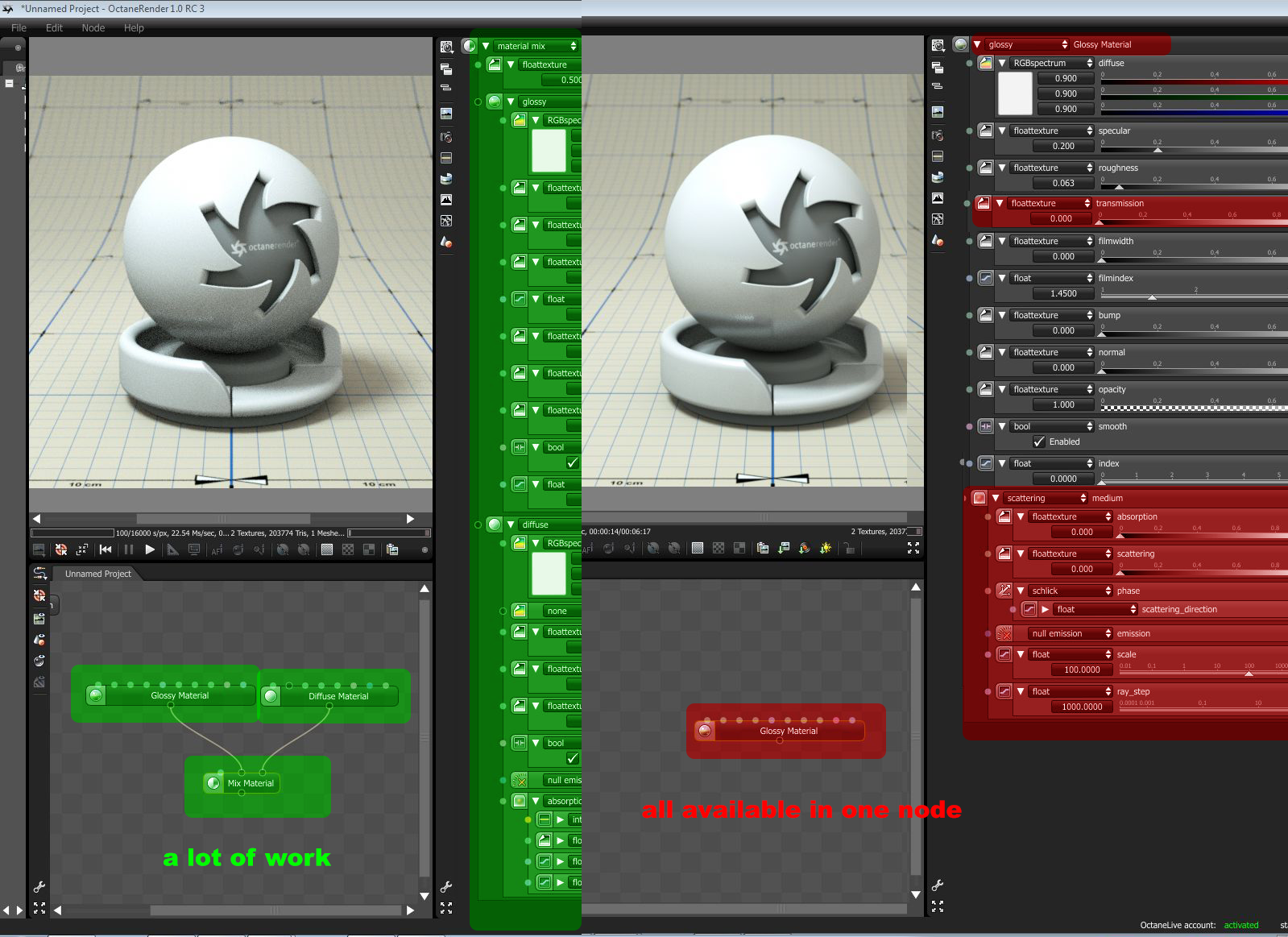
Task: Open the schlick phase dropdown
Action: [1071, 591]
